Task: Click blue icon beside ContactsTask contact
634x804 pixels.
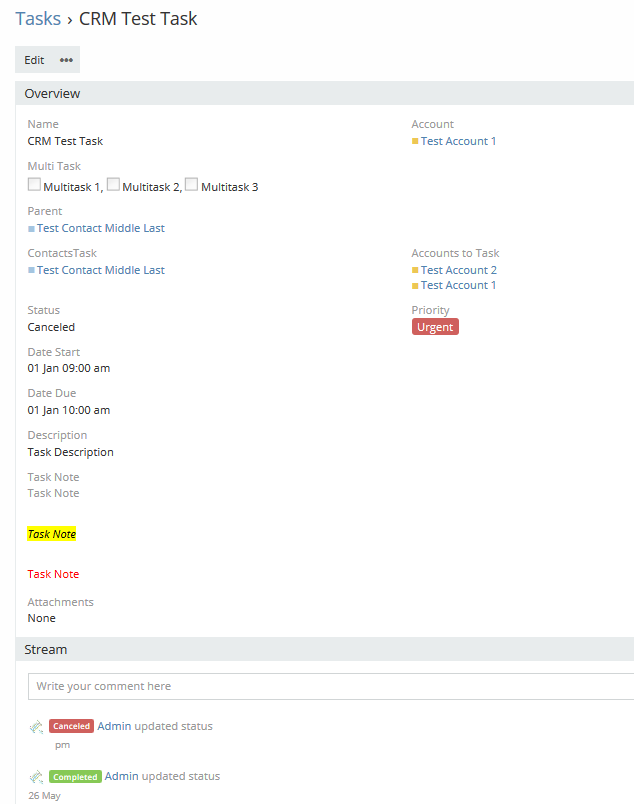Action: 31,271
